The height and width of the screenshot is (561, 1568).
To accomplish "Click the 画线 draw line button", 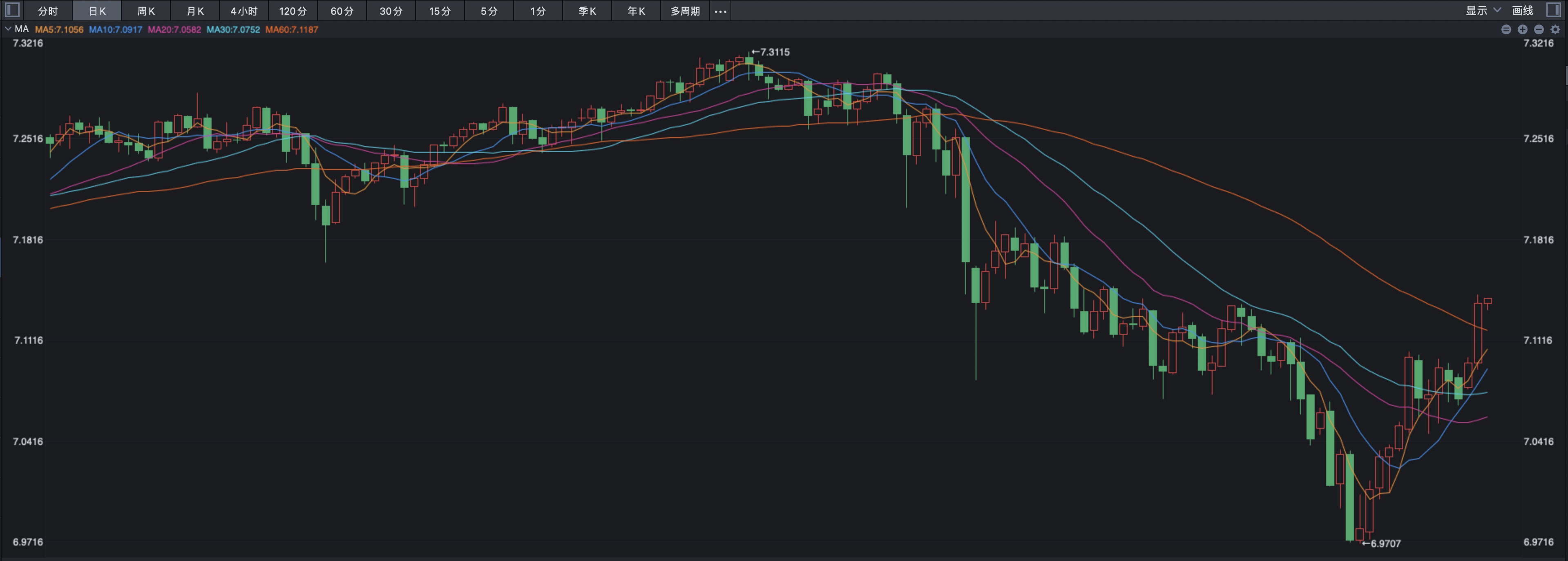I will [1522, 10].
